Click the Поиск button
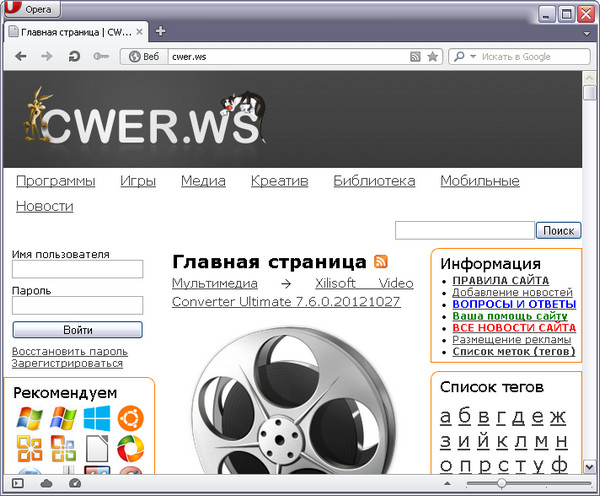Image resolution: width=600 pixels, height=496 pixels. 558,230
